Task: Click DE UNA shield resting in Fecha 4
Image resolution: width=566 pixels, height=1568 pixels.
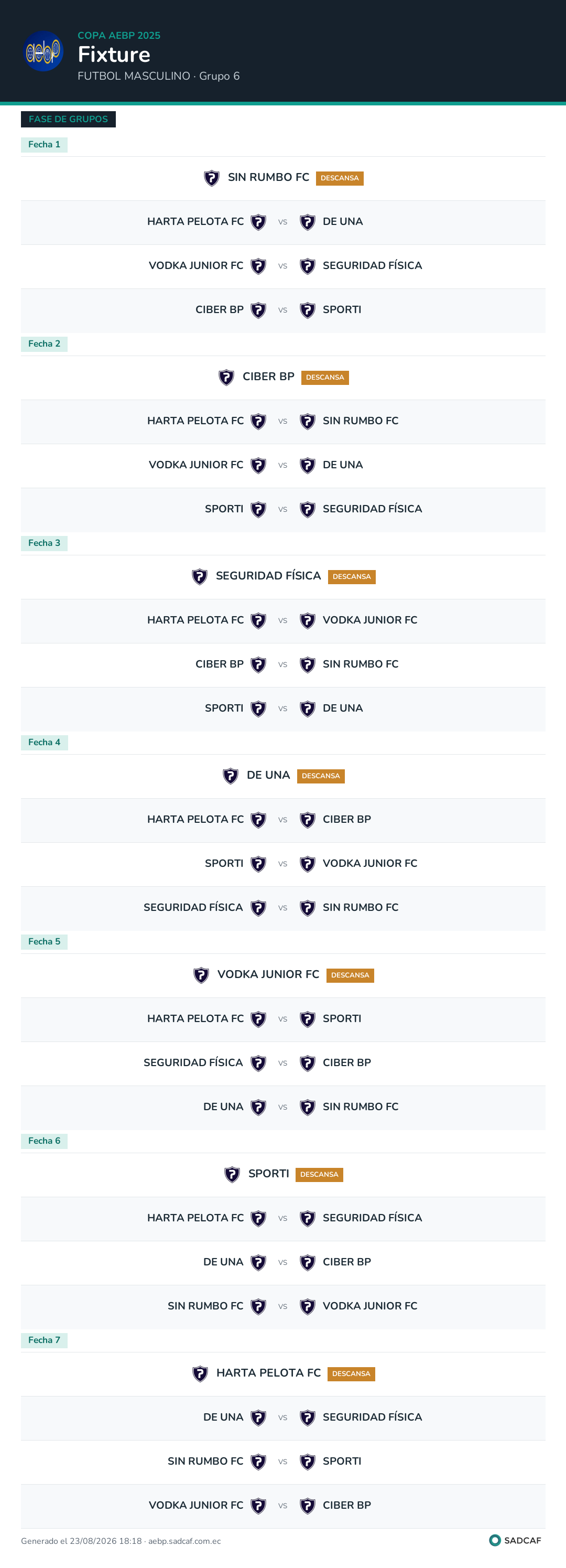Action: (230, 776)
